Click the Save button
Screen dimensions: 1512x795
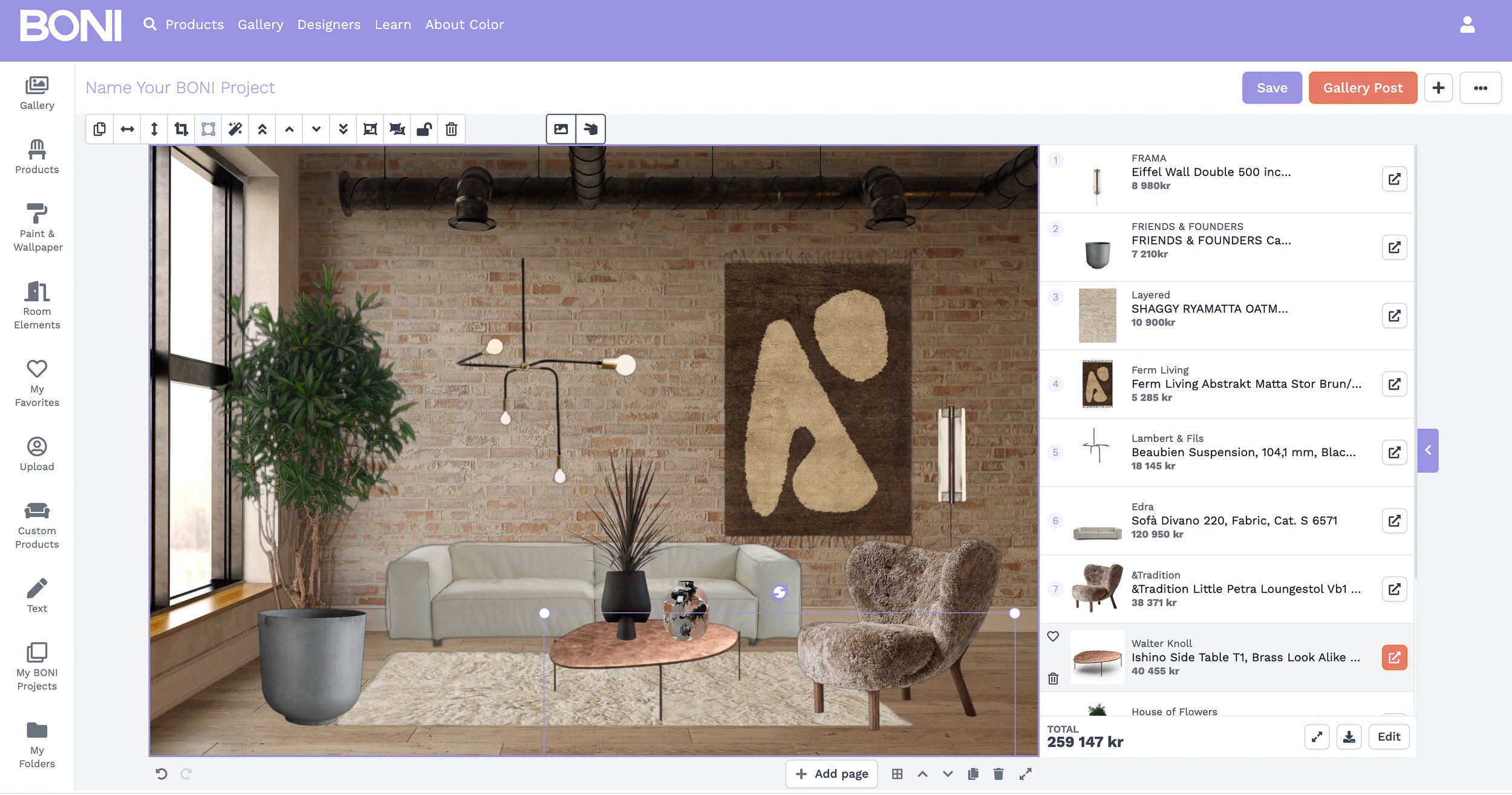click(x=1272, y=88)
